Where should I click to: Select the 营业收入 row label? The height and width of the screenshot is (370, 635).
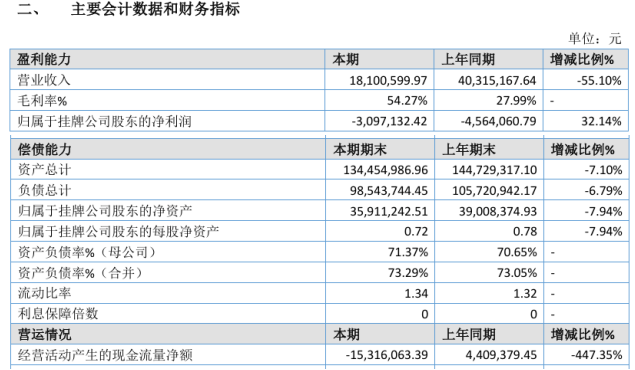(44, 80)
